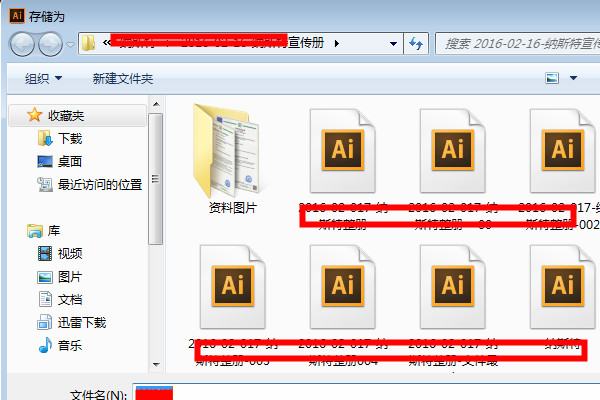
Task: Select 桌面 in the navigation pane
Action: pyautogui.click(x=59, y=161)
